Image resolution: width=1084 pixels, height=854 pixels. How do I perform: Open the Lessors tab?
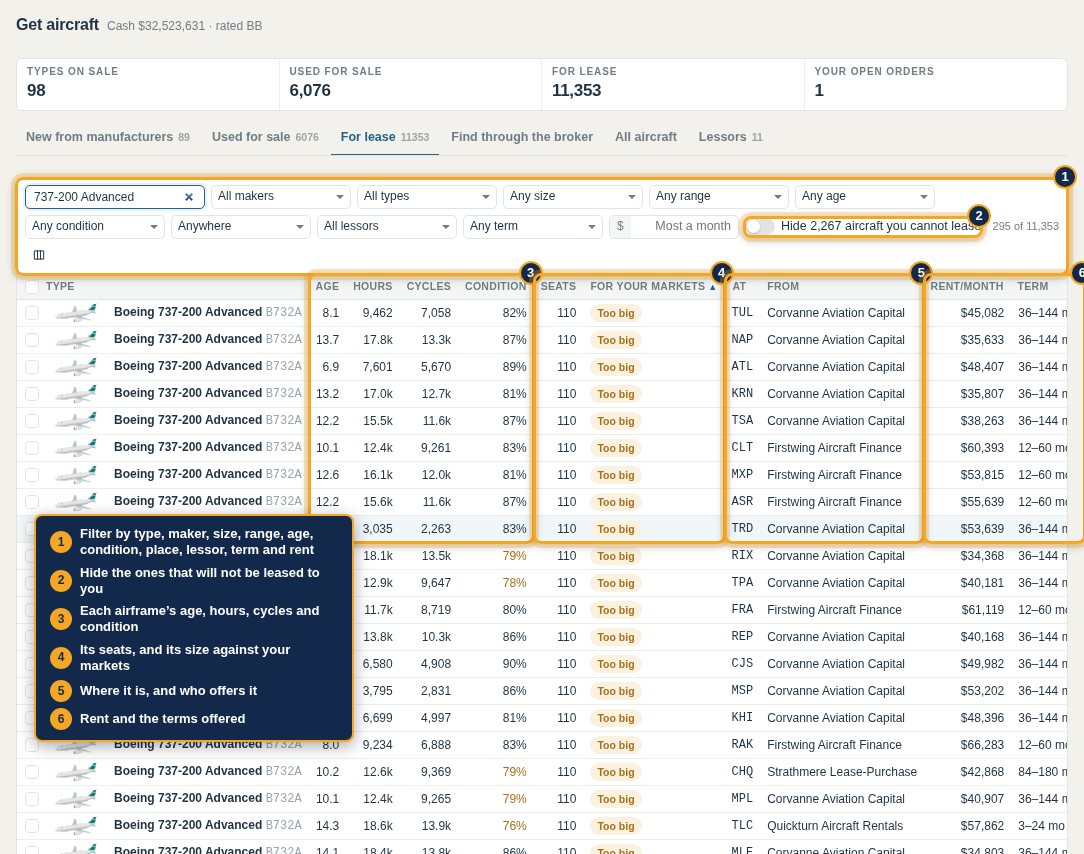pos(730,137)
